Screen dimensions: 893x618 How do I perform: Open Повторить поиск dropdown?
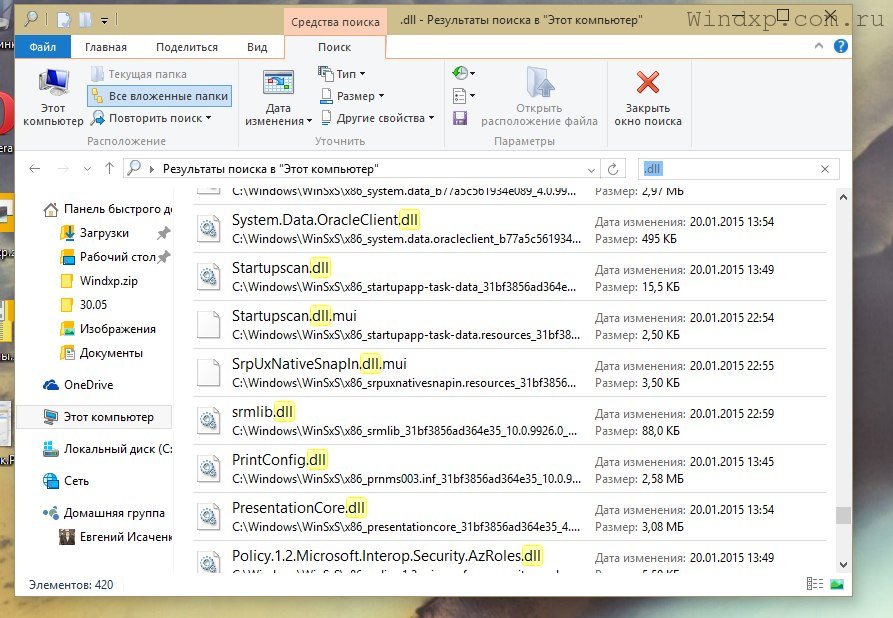coord(151,118)
